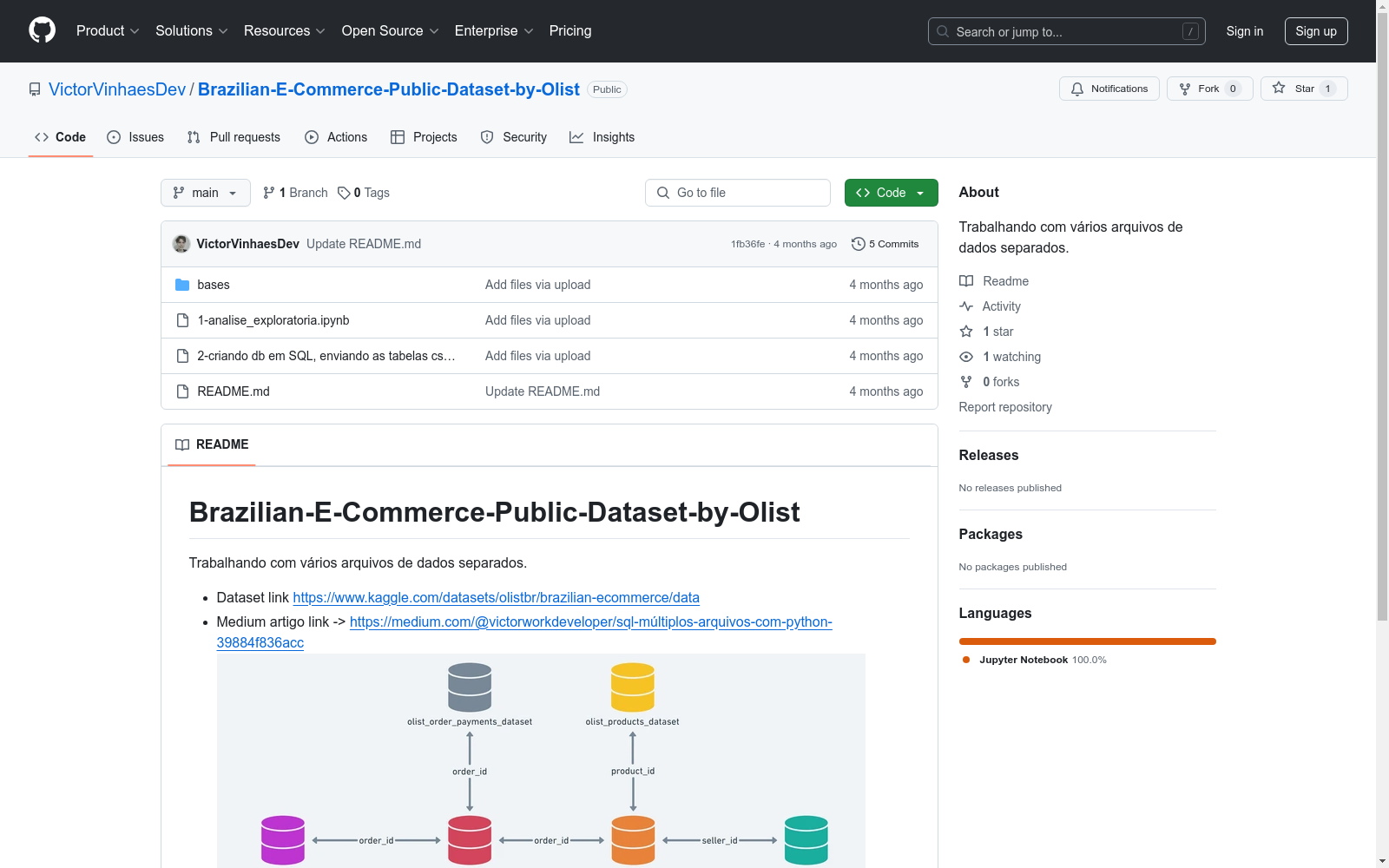This screenshot has width=1389, height=868.
Task: Open the Medium article link
Action: pyautogui.click(x=524, y=632)
